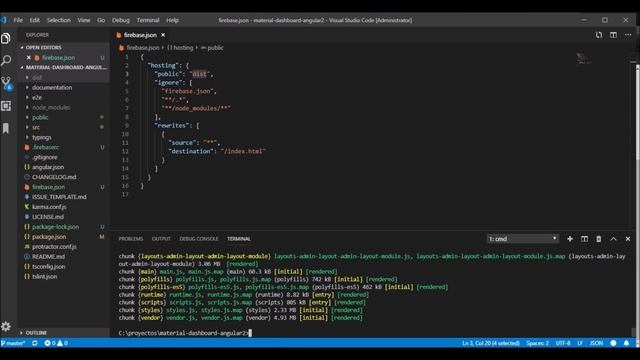
Task: Open the Terminal menu
Action: 148,20
